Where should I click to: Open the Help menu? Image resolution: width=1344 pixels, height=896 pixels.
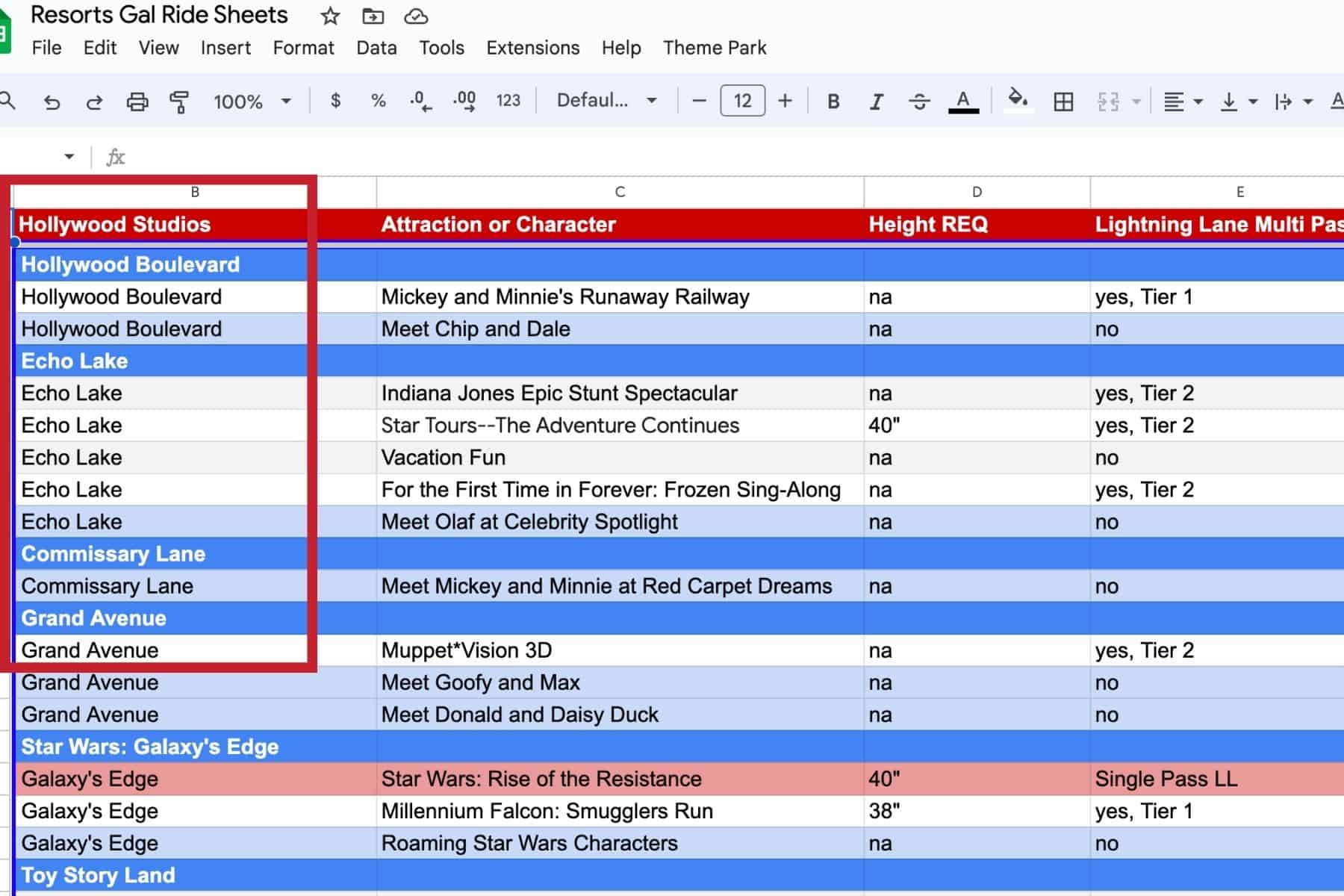pos(621,48)
